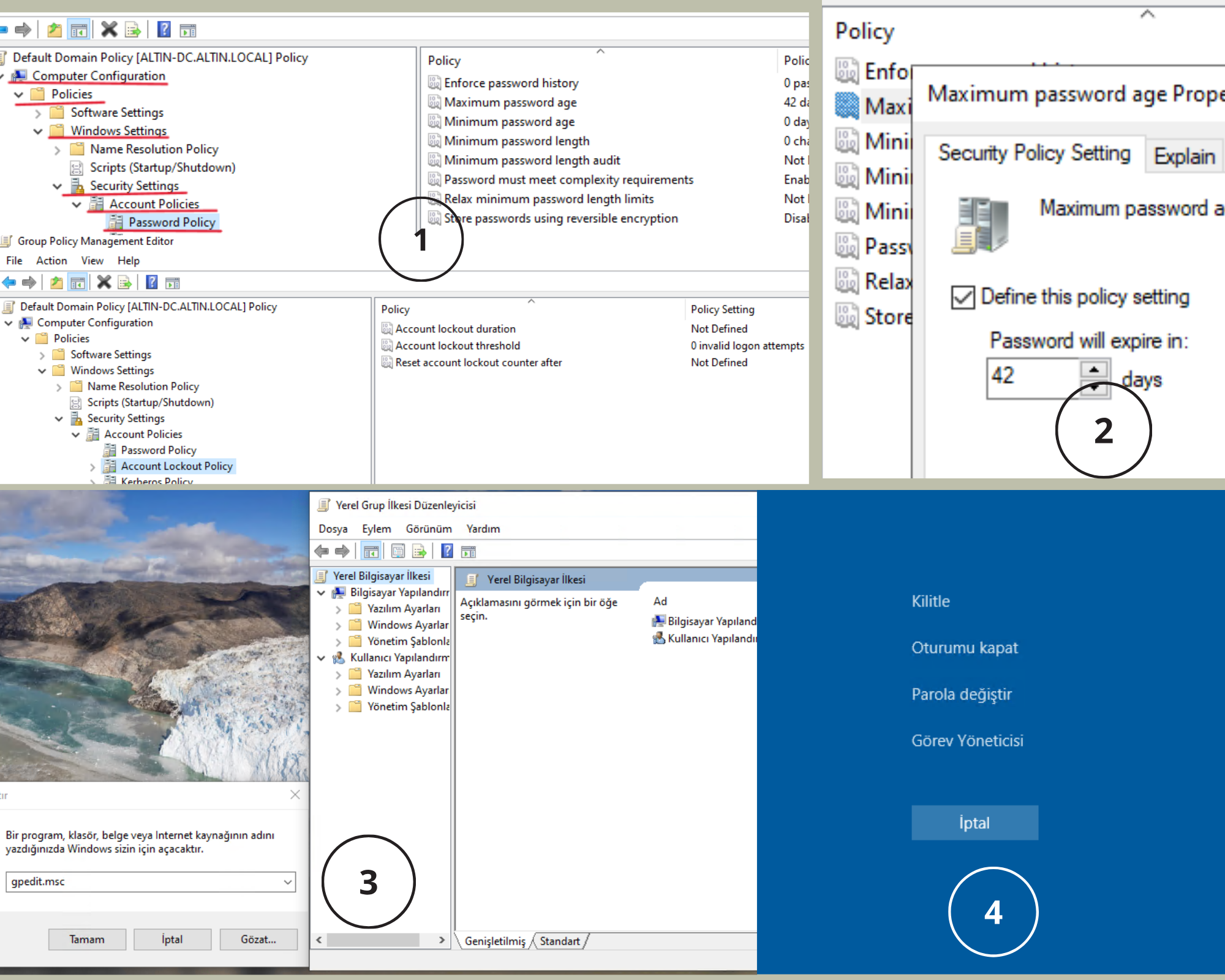Switch to the Explain tab

(x=1185, y=156)
